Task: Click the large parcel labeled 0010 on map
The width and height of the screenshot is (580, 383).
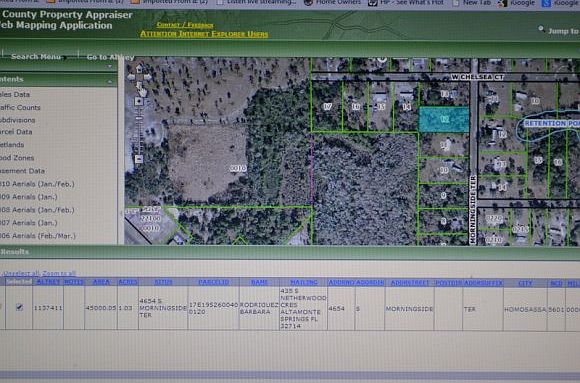Action: 238,168
